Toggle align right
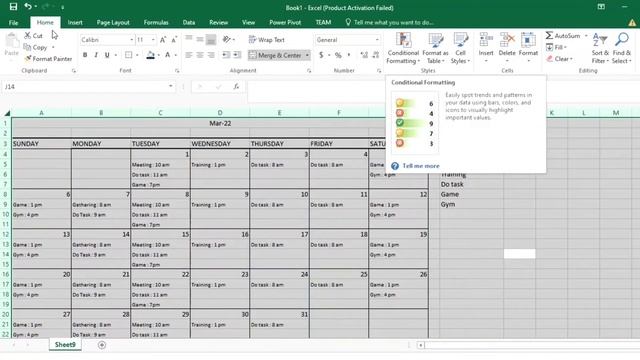 pyautogui.click(x=211, y=55)
